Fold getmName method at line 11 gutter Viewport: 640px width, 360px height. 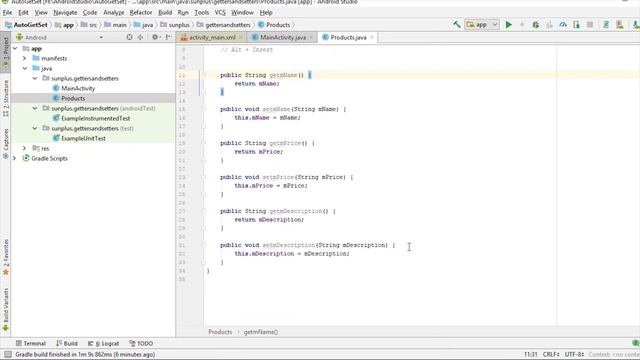[x=204, y=75]
